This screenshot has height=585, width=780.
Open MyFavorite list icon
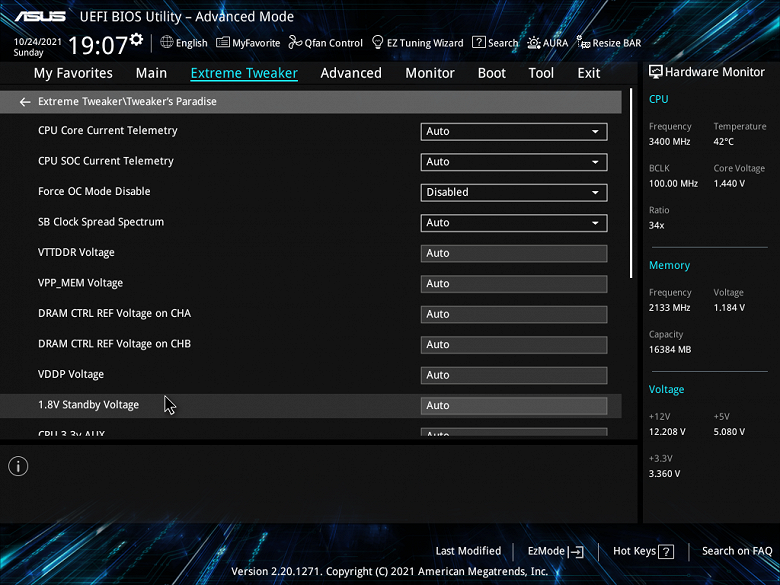pyautogui.click(x=222, y=42)
